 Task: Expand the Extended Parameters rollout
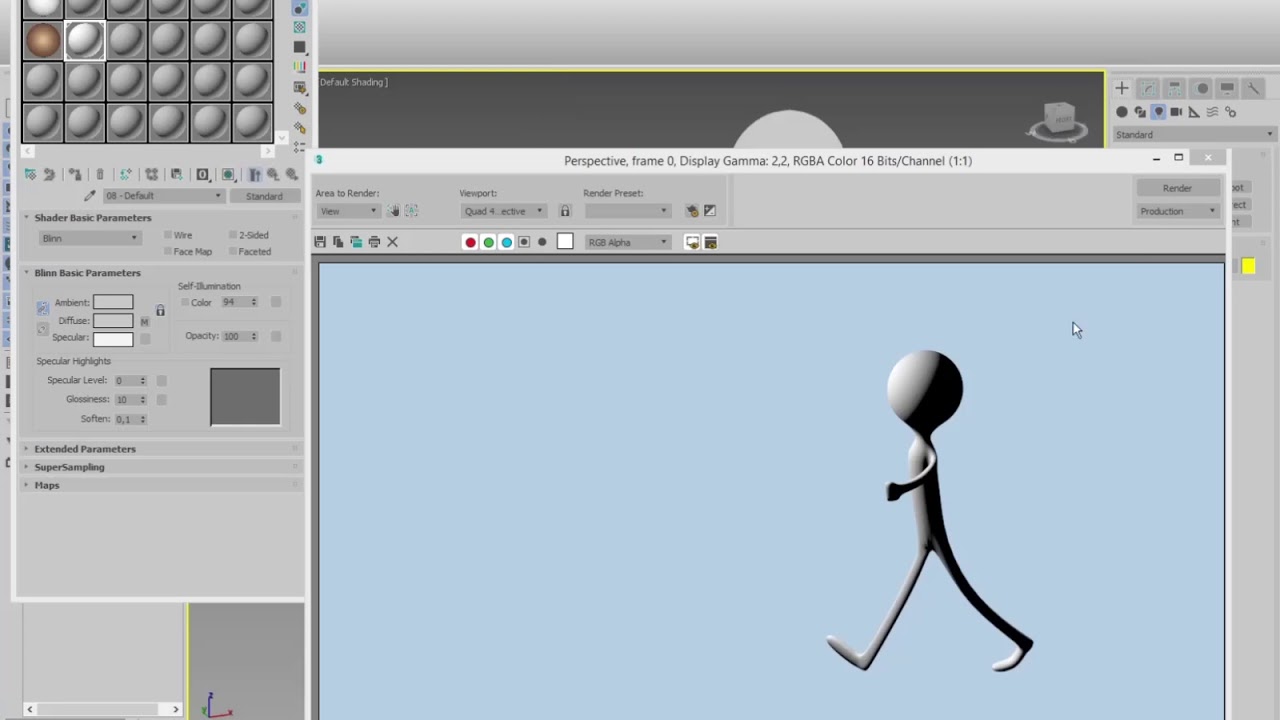coord(85,449)
